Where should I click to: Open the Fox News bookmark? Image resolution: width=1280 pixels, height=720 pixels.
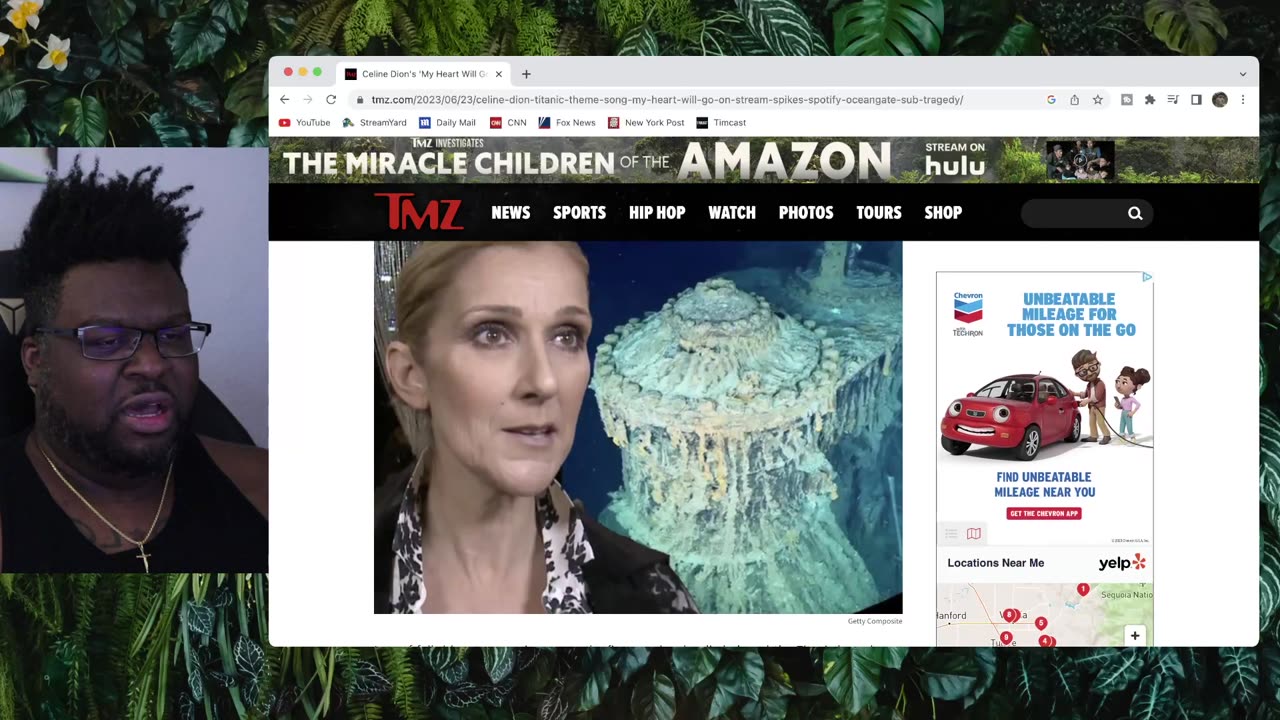pyautogui.click(x=567, y=123)
